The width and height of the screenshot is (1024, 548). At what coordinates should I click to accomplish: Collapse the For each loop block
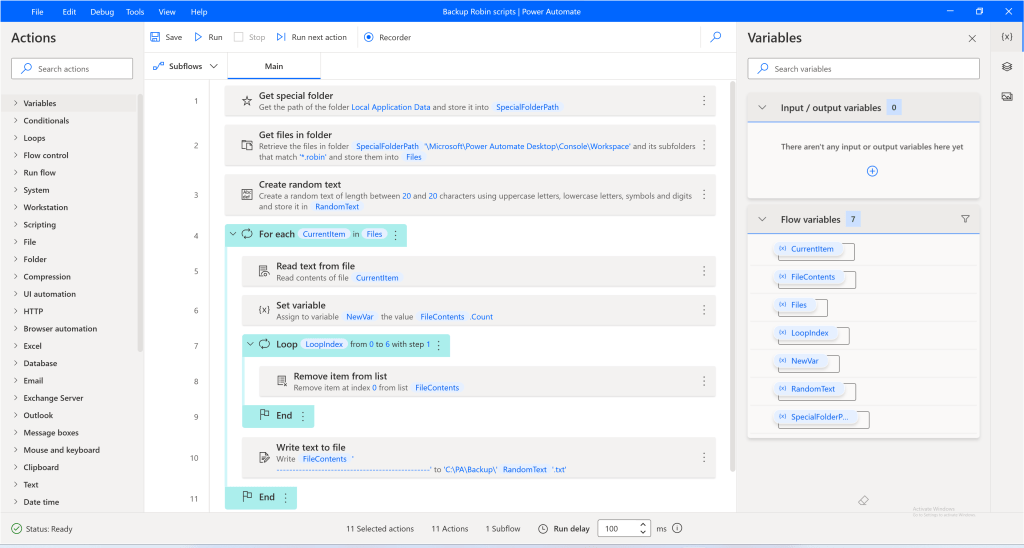coord(233,235)
